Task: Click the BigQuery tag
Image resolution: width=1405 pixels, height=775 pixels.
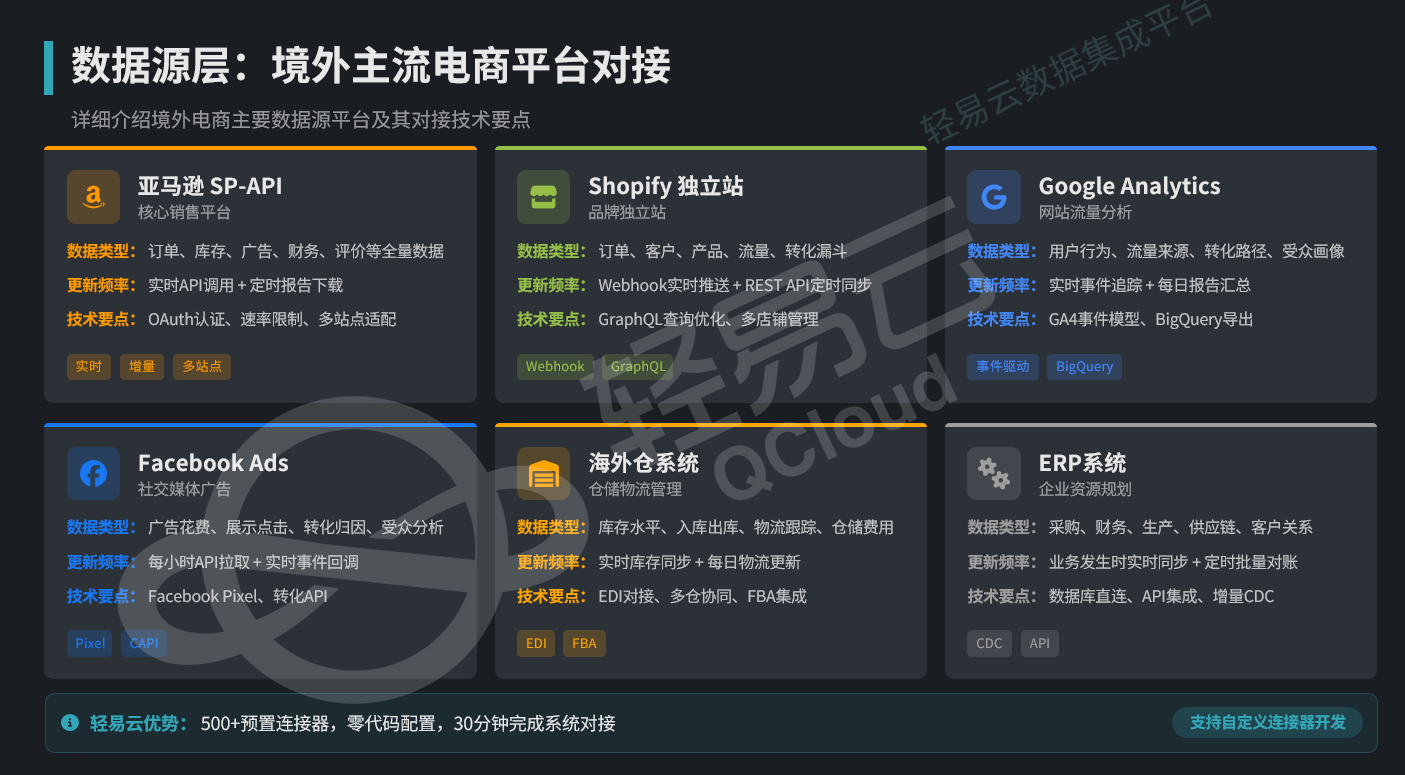Action: (x=1084, y=366)
